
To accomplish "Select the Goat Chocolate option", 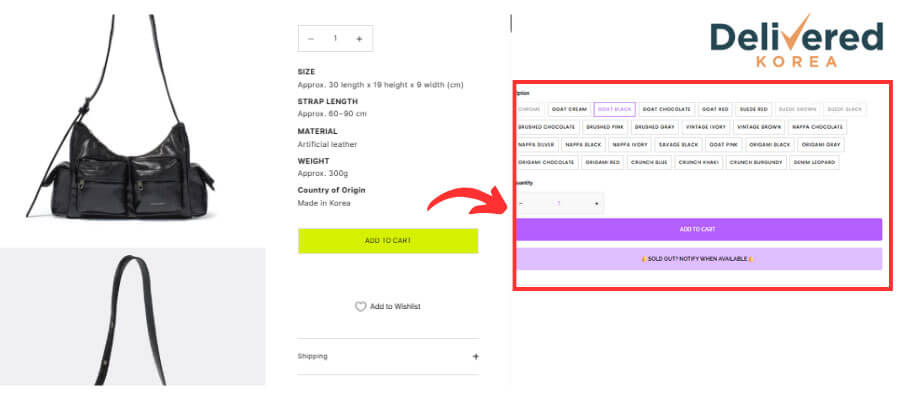I will tap(666, 109).
